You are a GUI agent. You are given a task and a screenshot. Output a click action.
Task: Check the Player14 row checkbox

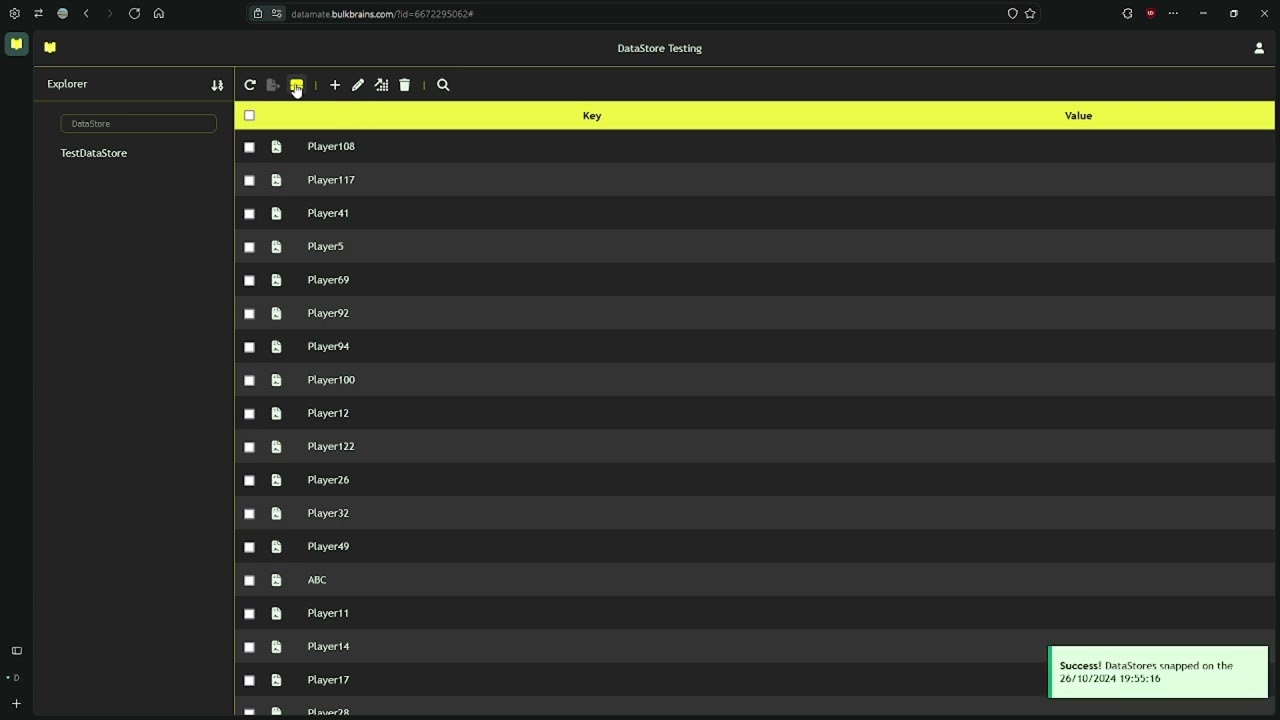[x=249, y=647]
